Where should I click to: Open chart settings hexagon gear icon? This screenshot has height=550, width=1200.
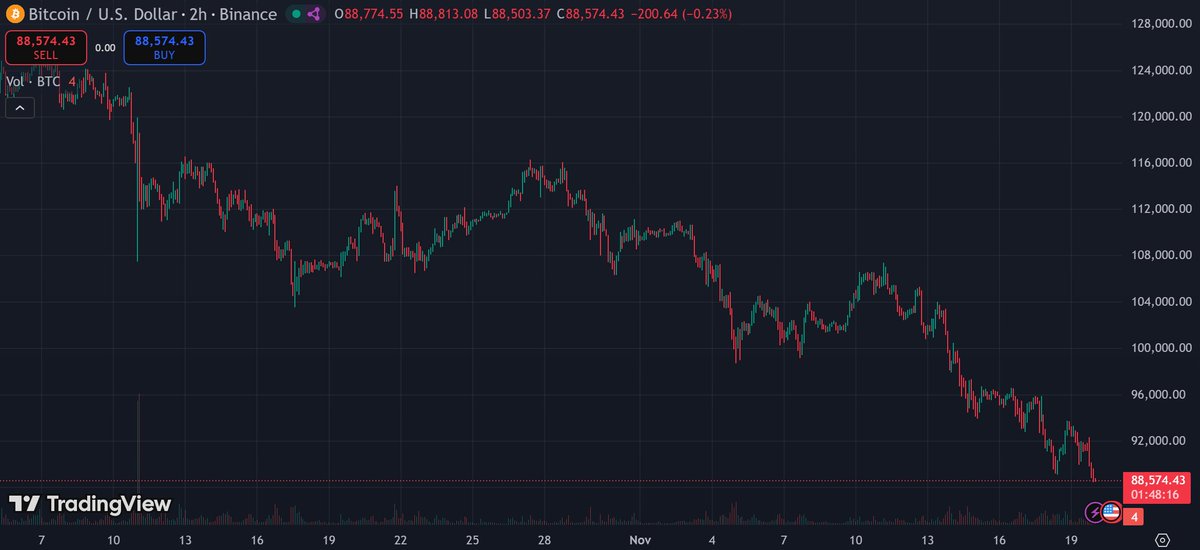click(x=1162, y=539)
